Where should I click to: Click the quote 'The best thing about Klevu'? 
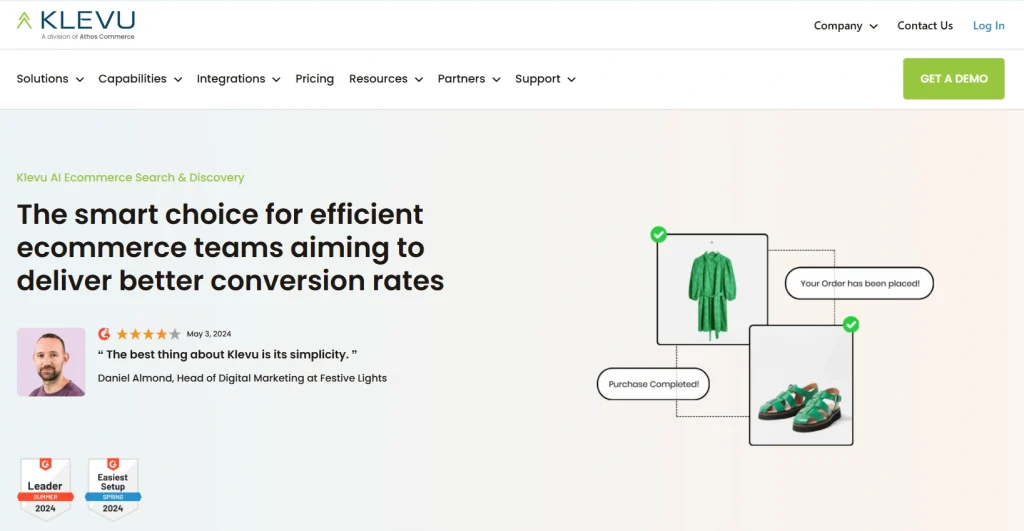pos(227,354)
